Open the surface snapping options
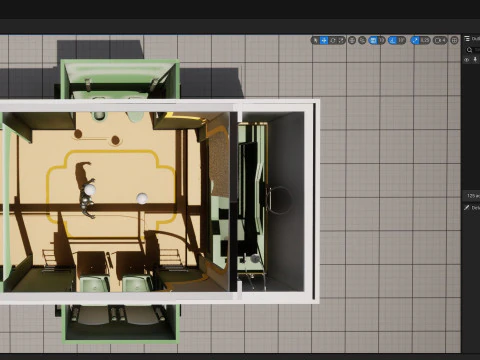Screen dimensions: 480x360 point(362,40)
